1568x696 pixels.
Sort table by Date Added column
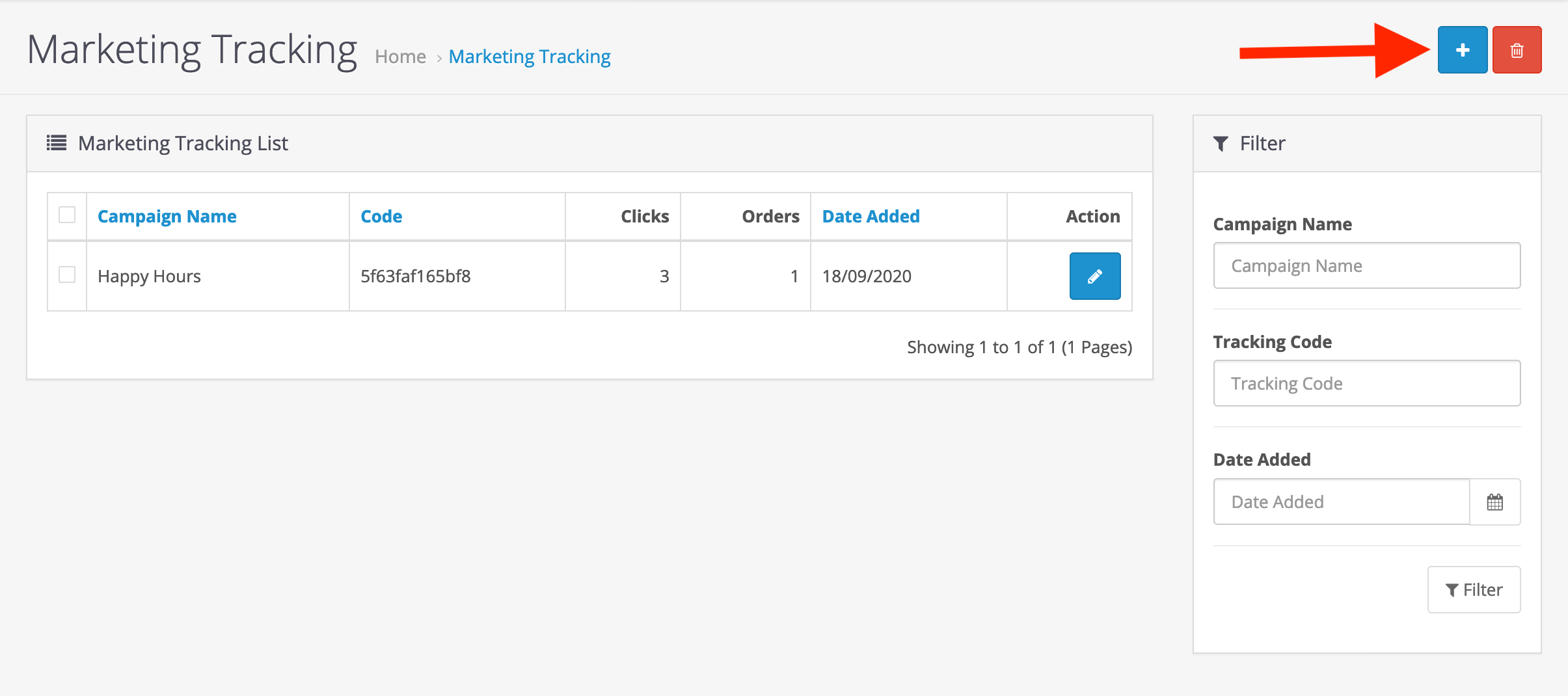tap(871, 217)
